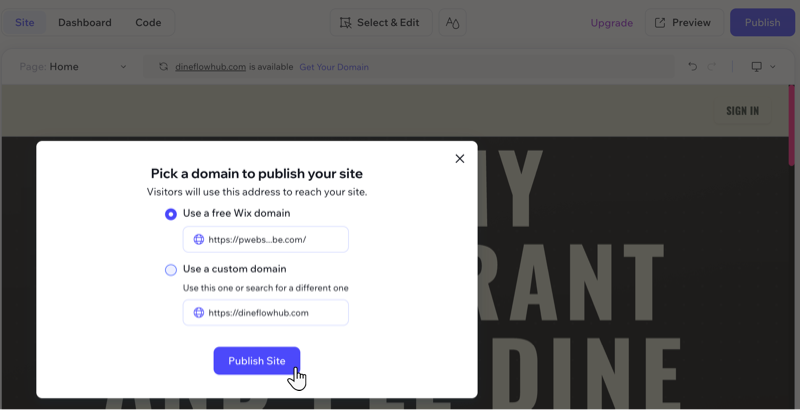
Task: Click the https://dineflowhub.com custom domain field
Action: click(266, 313)
